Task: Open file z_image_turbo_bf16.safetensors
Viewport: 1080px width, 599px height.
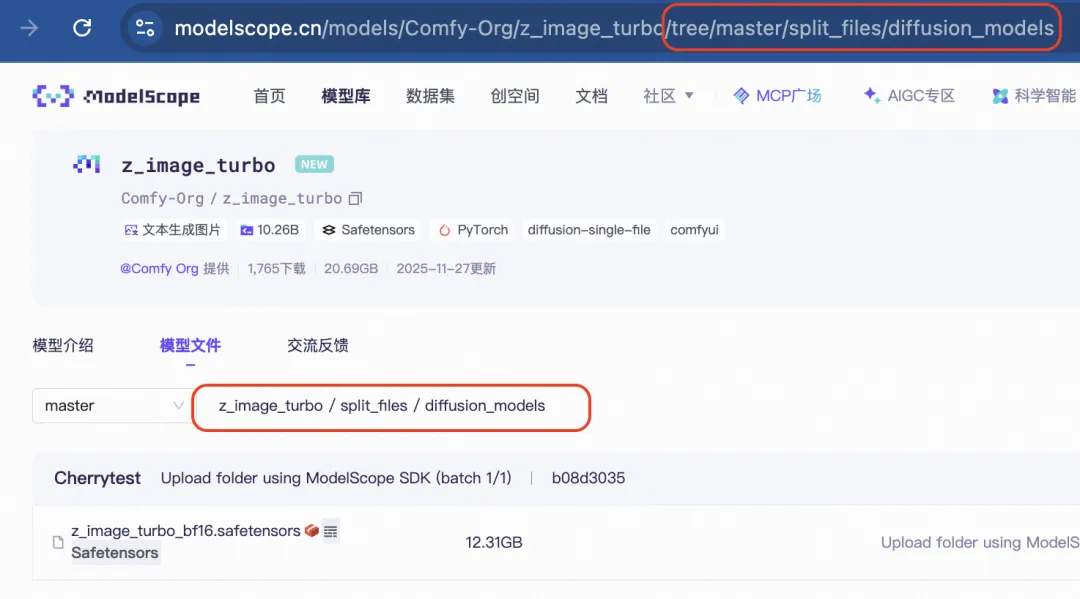Action: [x=186, y=531]
